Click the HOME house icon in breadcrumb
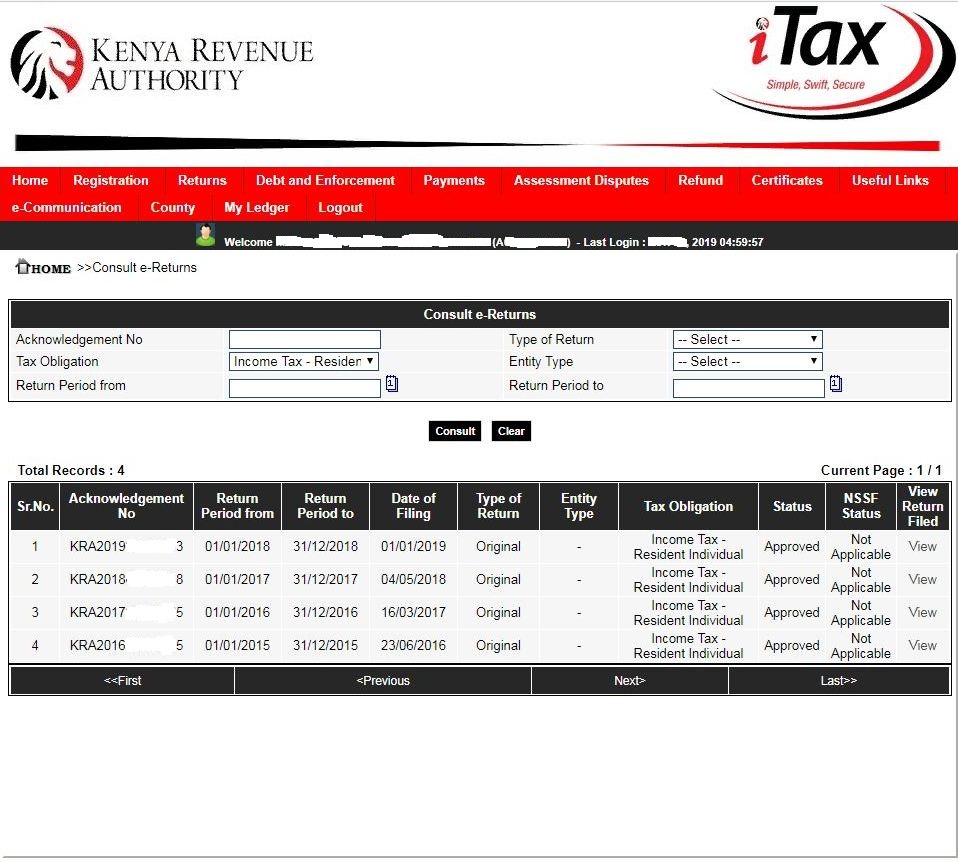Screen dimensions: 958x862 tap(23, 266)
